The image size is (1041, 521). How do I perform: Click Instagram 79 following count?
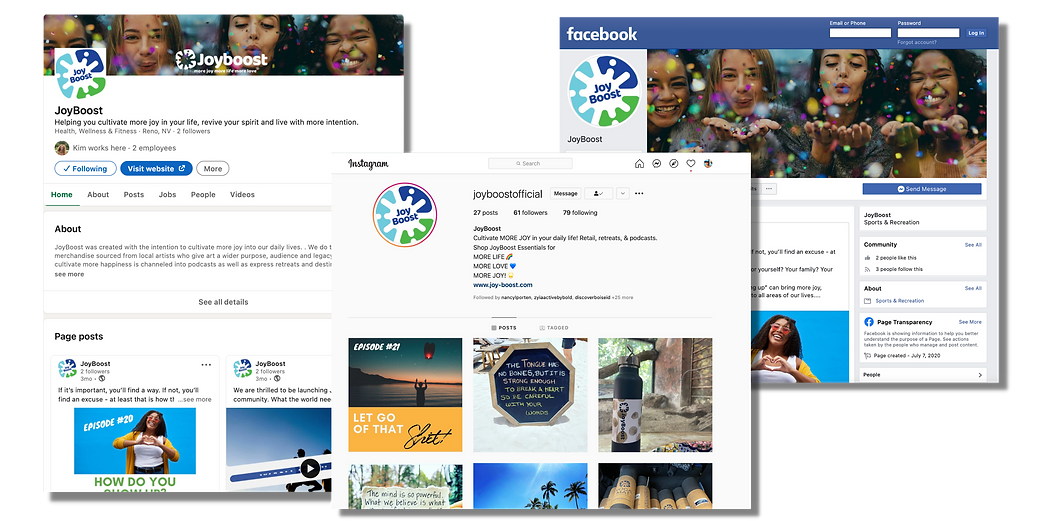coord(580,212)
